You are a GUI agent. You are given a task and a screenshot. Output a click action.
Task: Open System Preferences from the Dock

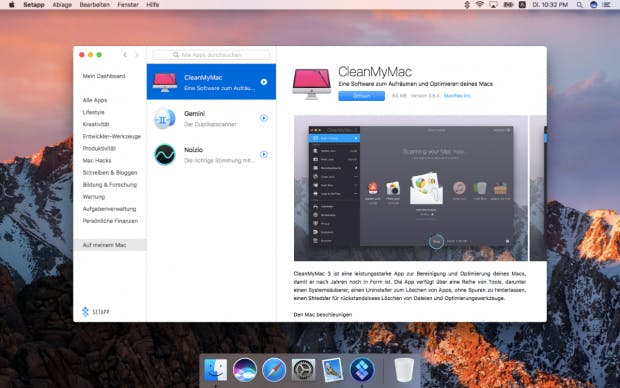point(303,370)
